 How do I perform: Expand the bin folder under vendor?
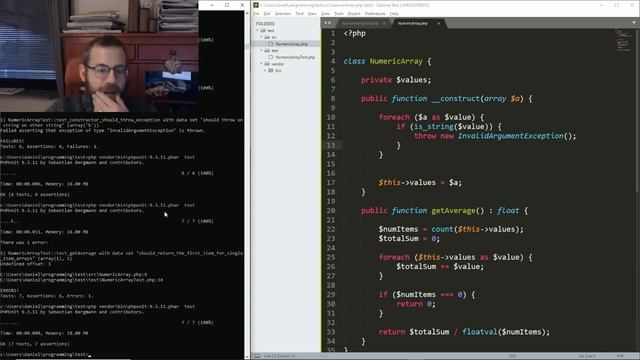265,71
